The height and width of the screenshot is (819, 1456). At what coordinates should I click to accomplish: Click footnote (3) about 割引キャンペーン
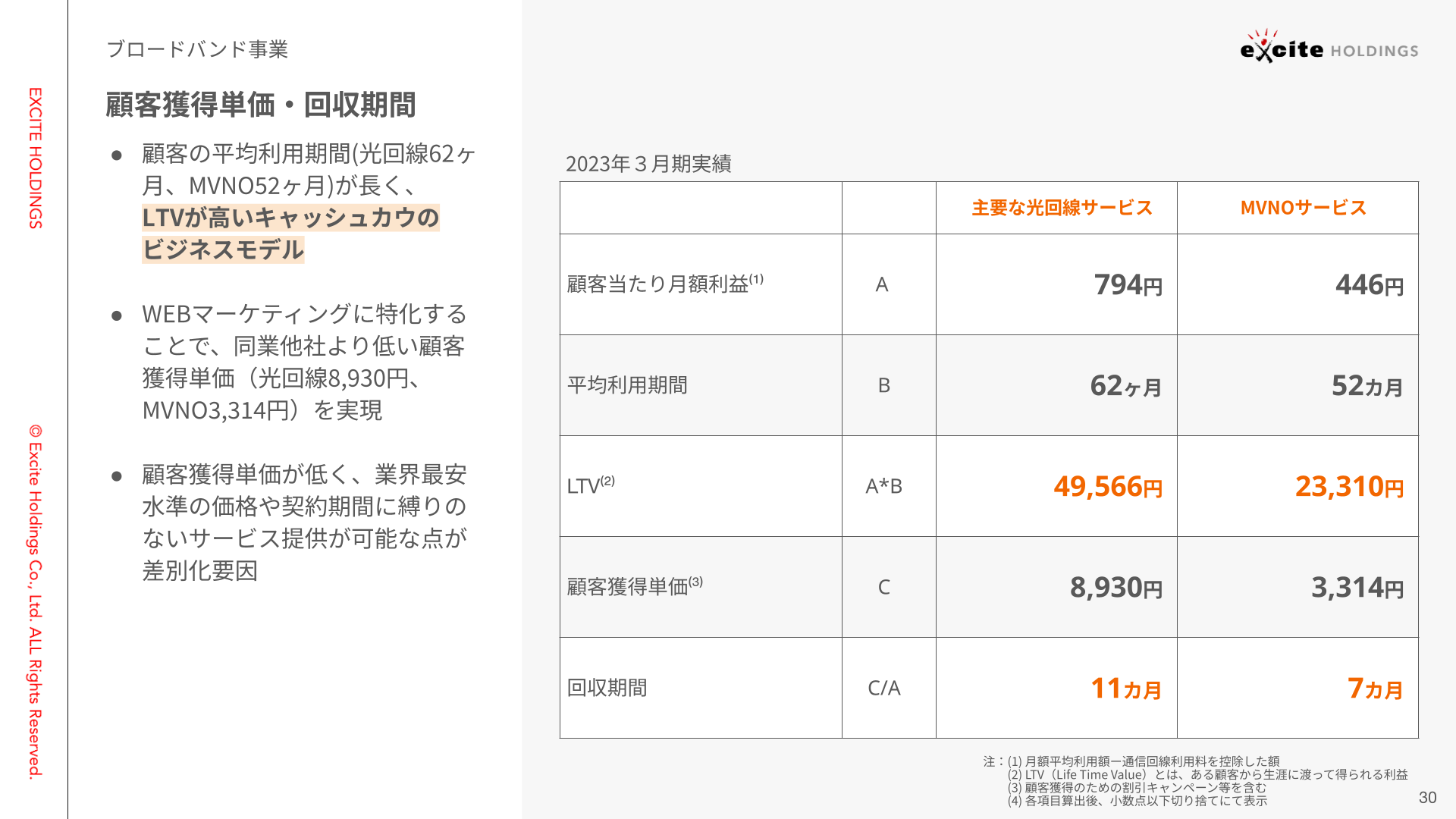pyautogui.click(x=1137, y=787)
